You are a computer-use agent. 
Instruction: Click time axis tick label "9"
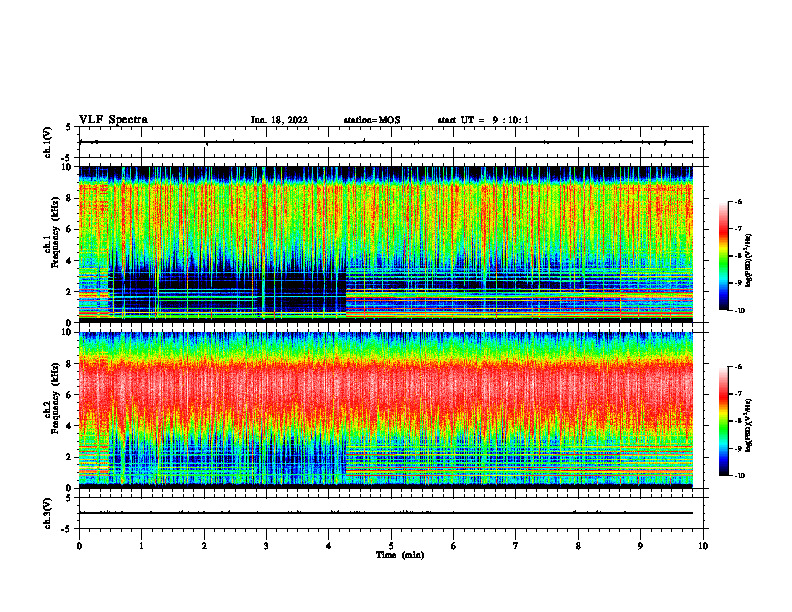[x=640, y=546]
